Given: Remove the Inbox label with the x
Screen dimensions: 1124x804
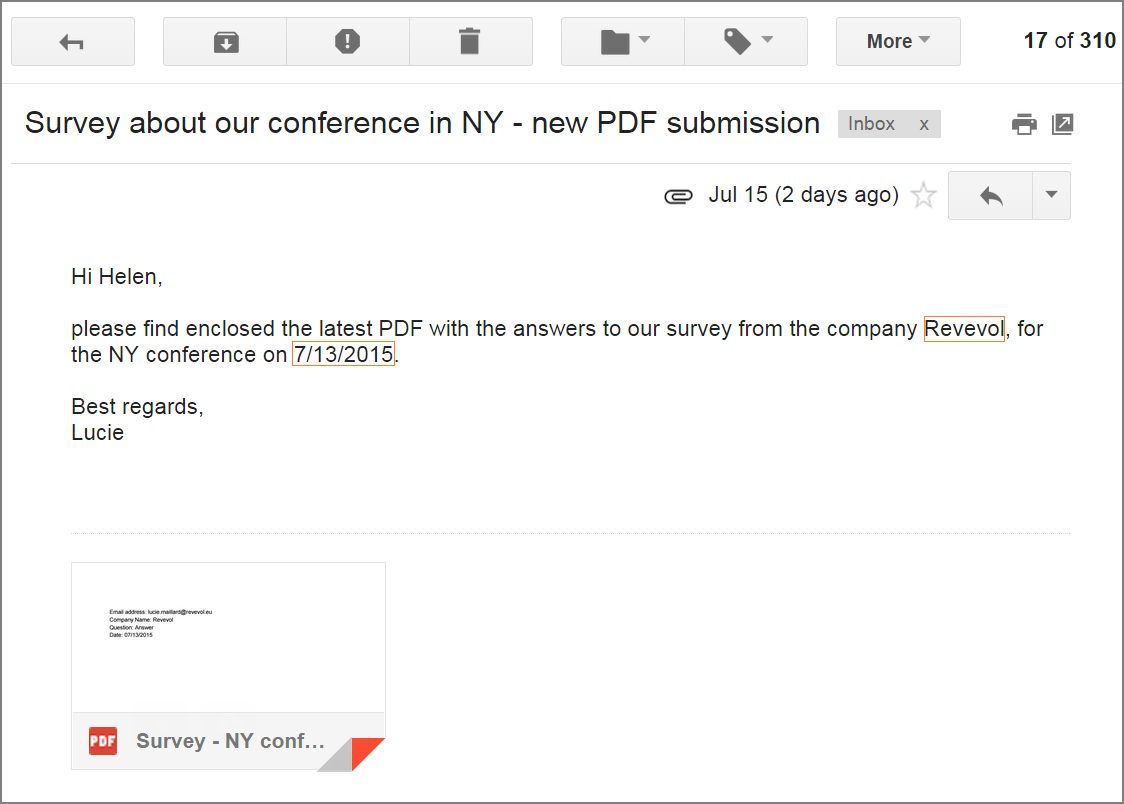Looking at the screenshot, I should point(924,124).
